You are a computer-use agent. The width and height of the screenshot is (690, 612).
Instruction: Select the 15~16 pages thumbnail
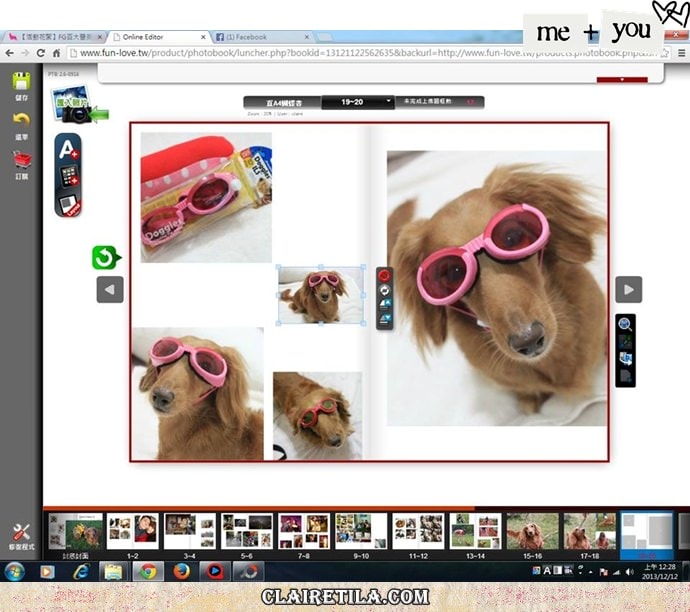coord(531,531)
